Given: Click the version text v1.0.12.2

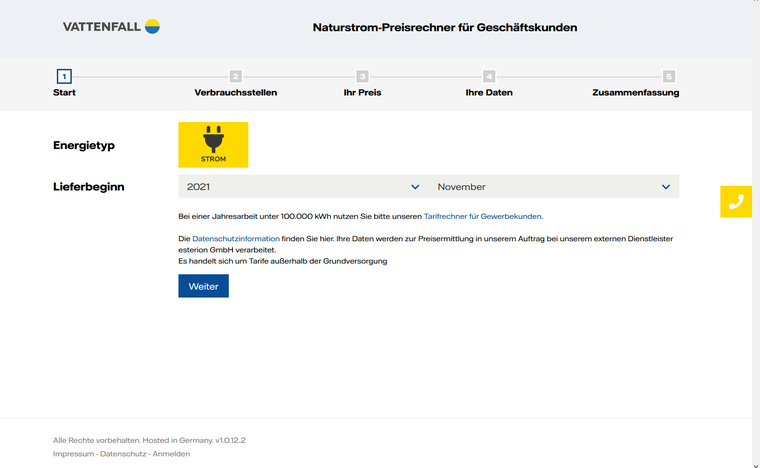Looking at the screenshot, I should 231,440.
